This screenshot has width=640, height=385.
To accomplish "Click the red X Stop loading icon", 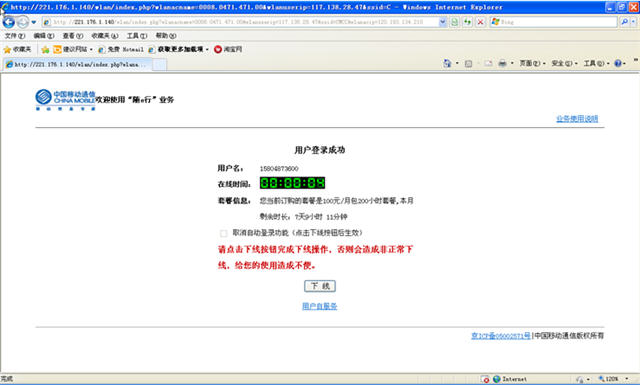I will (480, 22).
